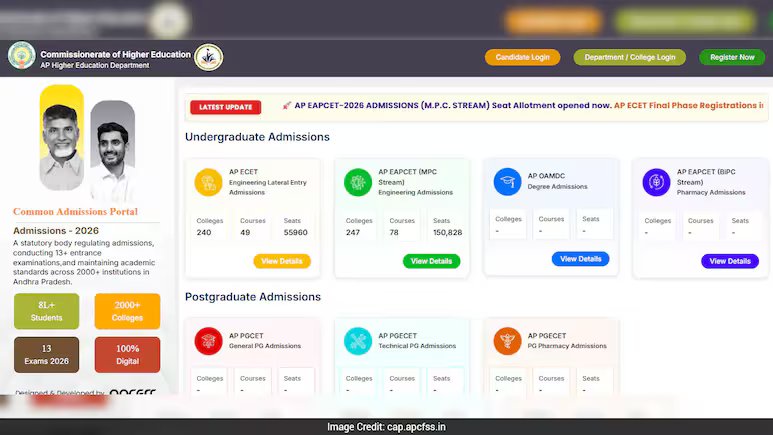Screen dimensions: 773x435
Task: Click the LATEST UPDATE red badge
Action: pos(226,107)
